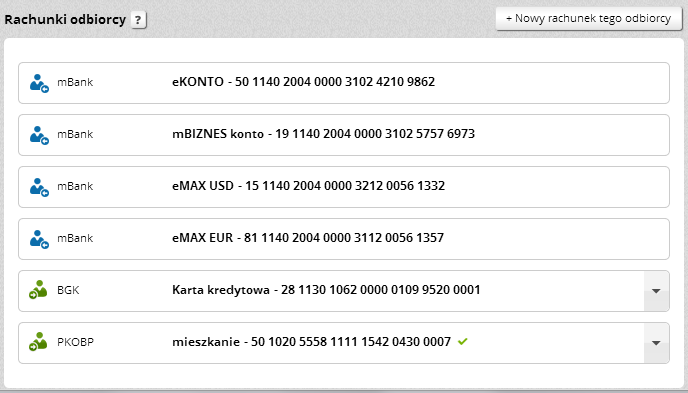Click the BGK bank label
The image size is (688, 393).
(68, 290)
